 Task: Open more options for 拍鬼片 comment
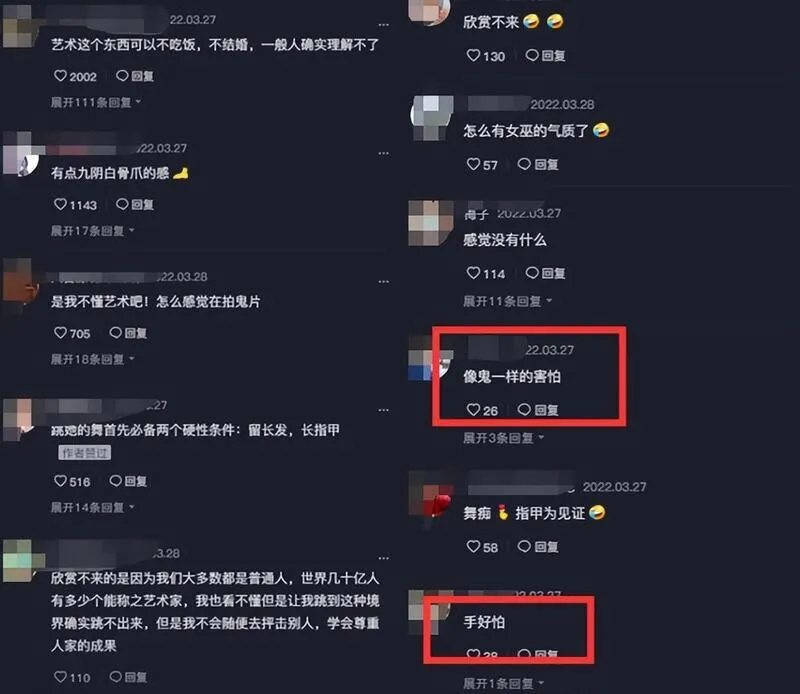pos(384,282)
